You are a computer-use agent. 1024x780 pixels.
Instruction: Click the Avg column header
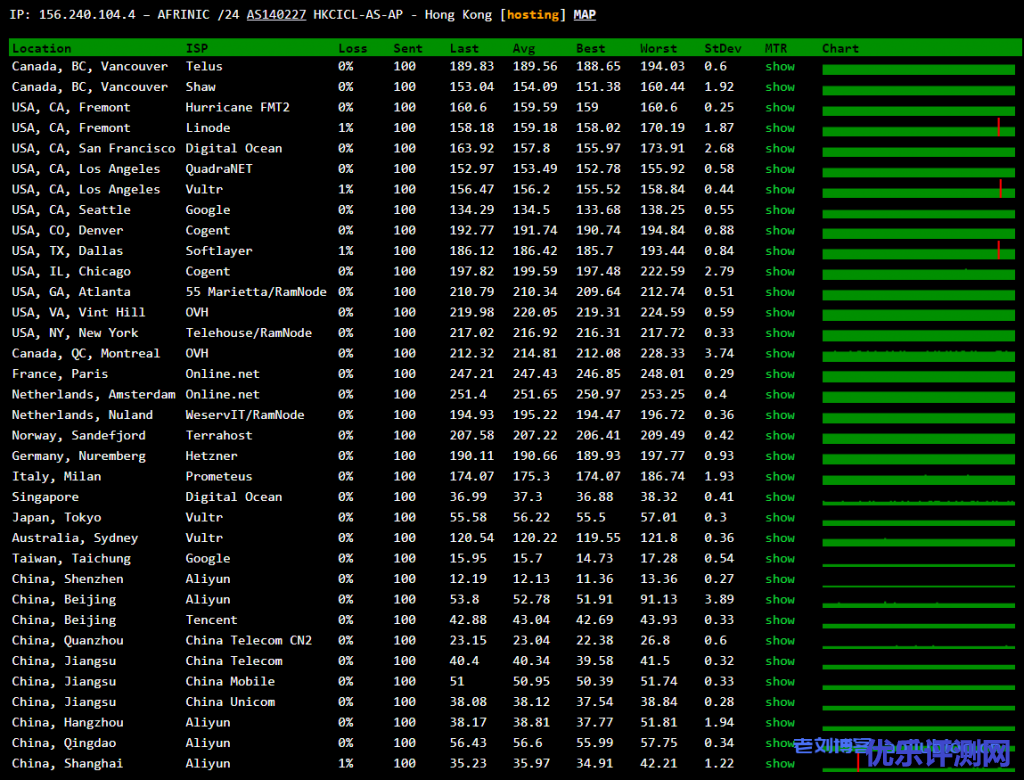(524, 48)
